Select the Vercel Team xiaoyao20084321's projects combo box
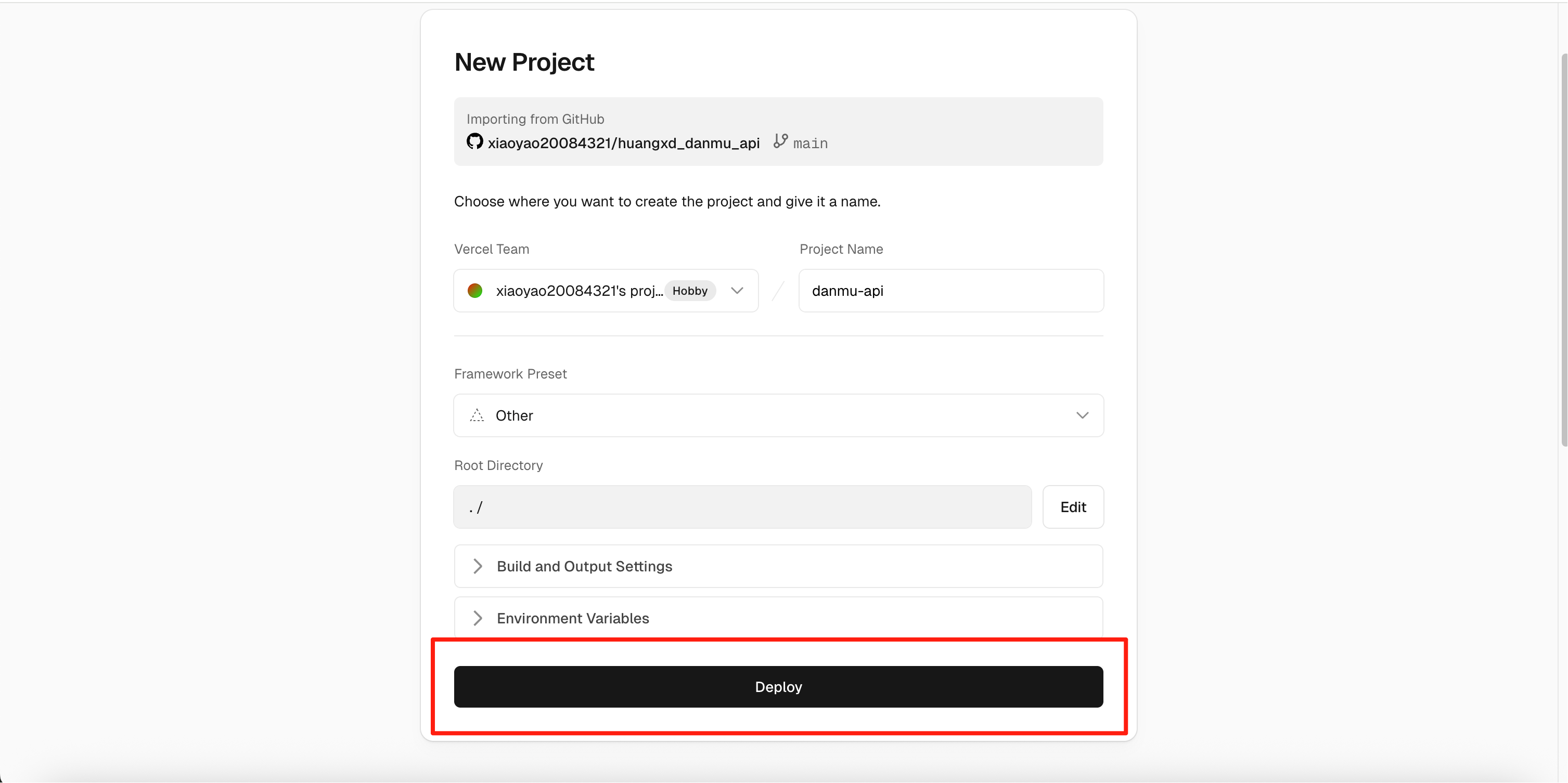 (x=606, y=291)
